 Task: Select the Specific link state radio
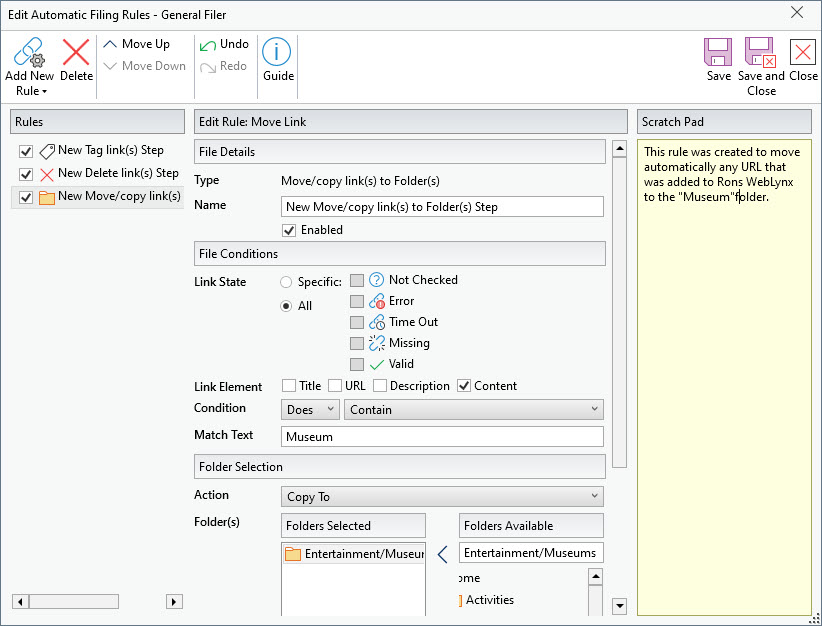coord(286,282)
